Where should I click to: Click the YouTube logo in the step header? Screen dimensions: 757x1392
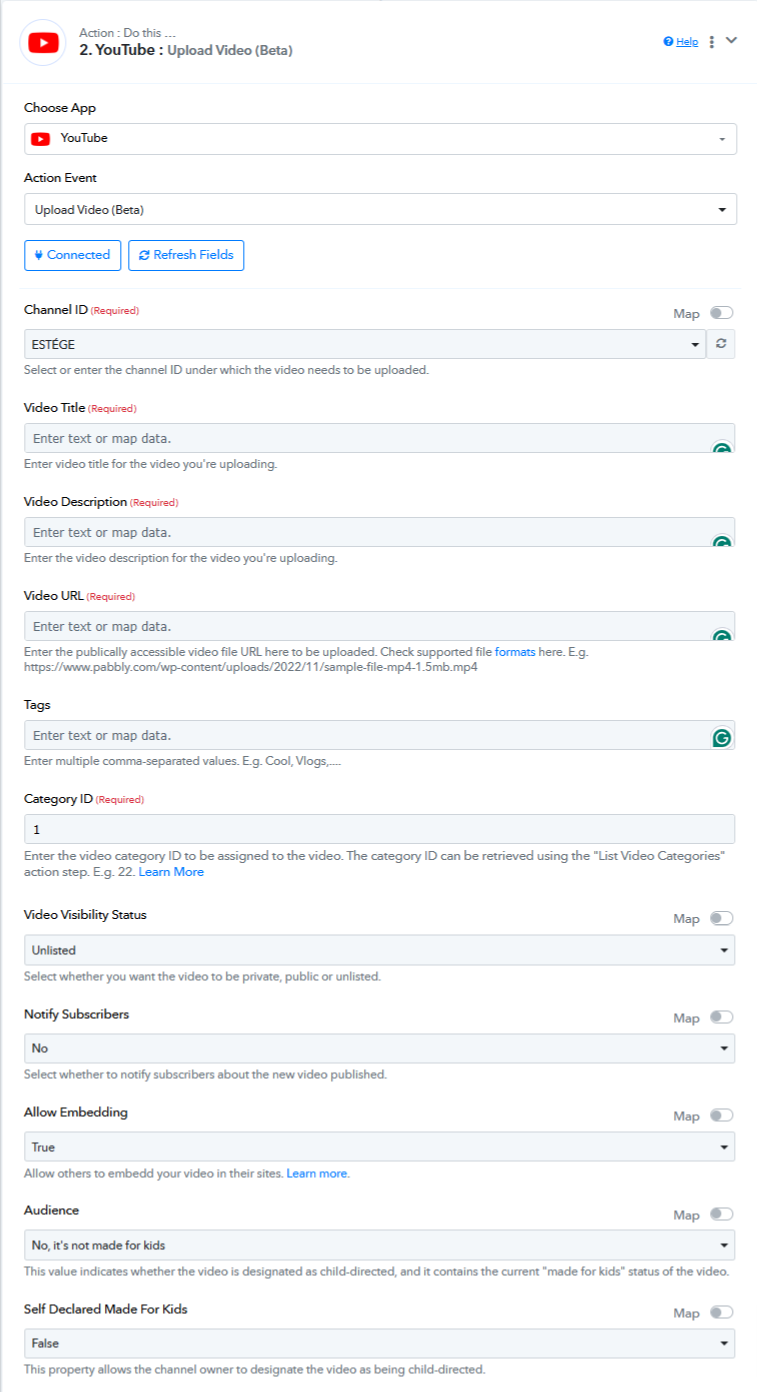click(43, 42)
